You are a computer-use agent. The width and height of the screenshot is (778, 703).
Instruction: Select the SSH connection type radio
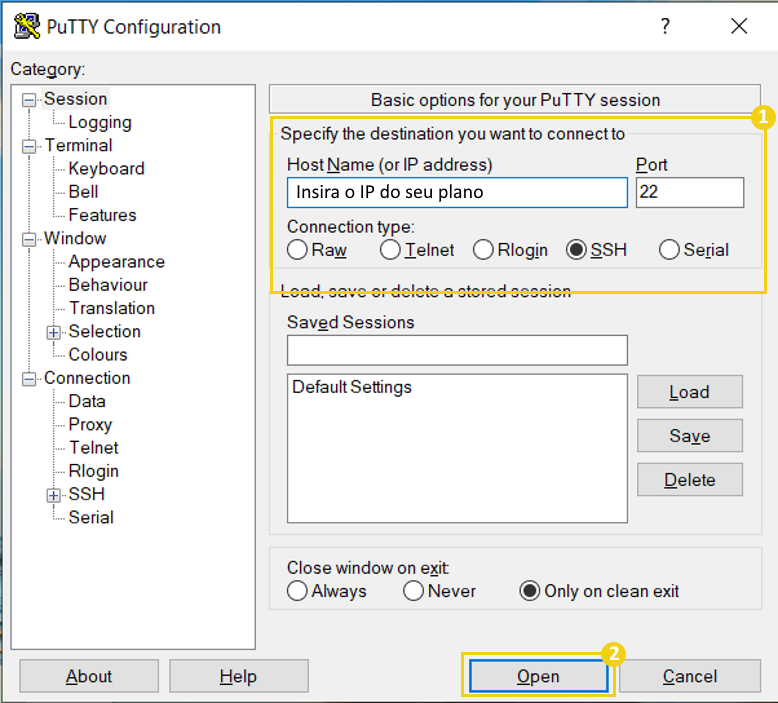point(576,250)
